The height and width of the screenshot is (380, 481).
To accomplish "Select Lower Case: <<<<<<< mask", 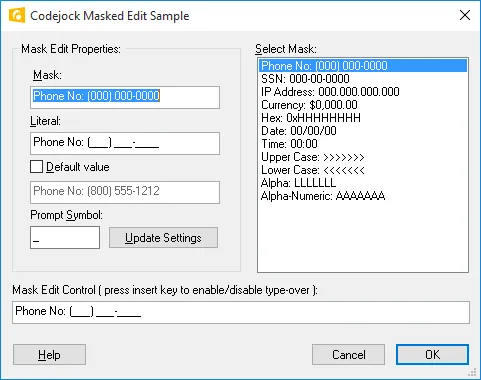I will coord(363,170).
